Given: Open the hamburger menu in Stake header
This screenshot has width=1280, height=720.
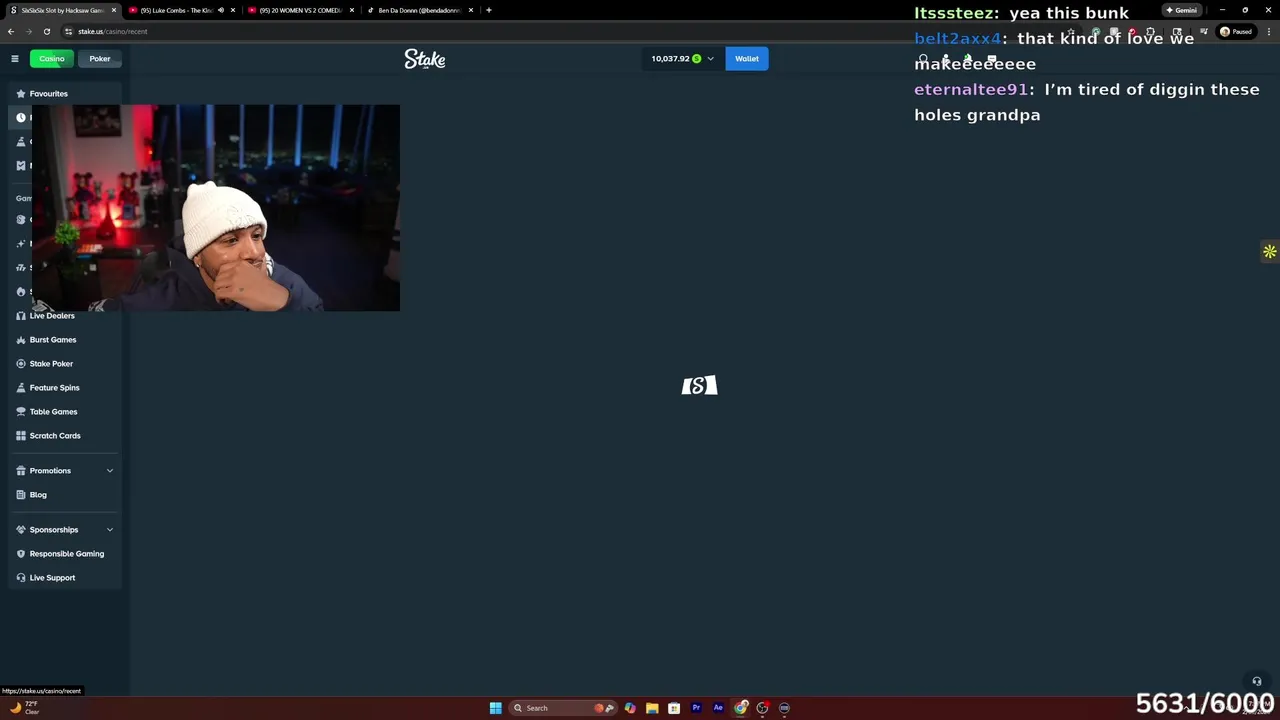Looking at the screenshot, I should coord(15,59).
